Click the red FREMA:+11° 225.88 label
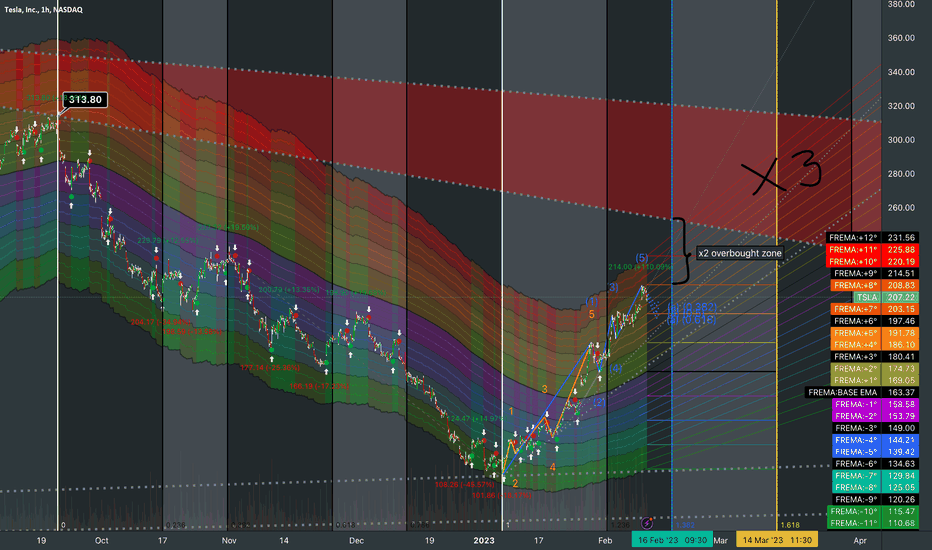932x550 pixels. click(872, 250)
